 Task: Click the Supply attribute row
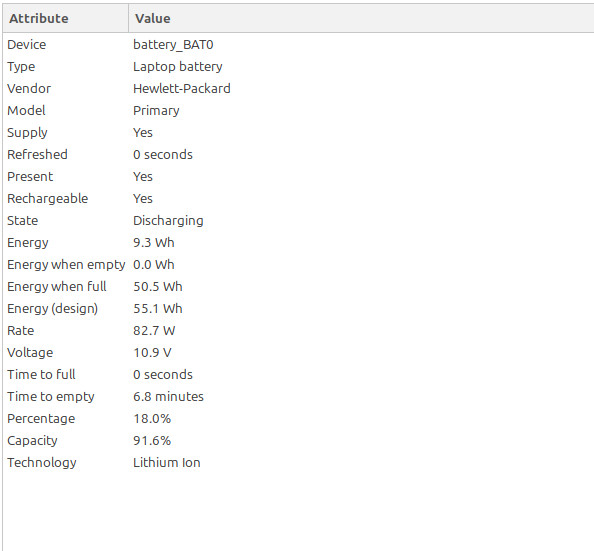299,132
